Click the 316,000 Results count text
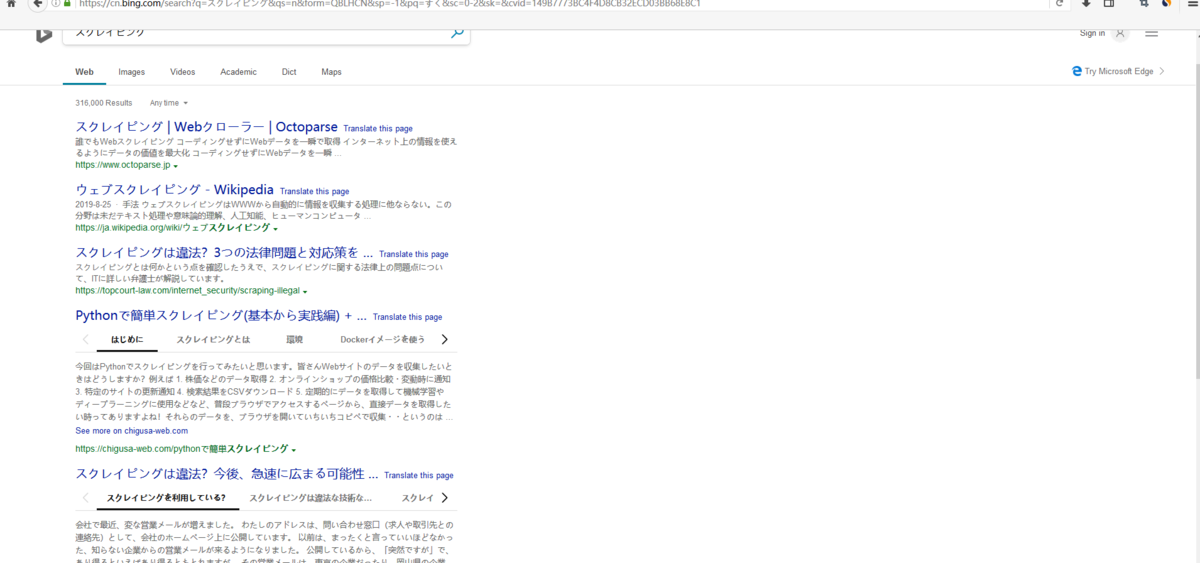 tap(104, 103)
